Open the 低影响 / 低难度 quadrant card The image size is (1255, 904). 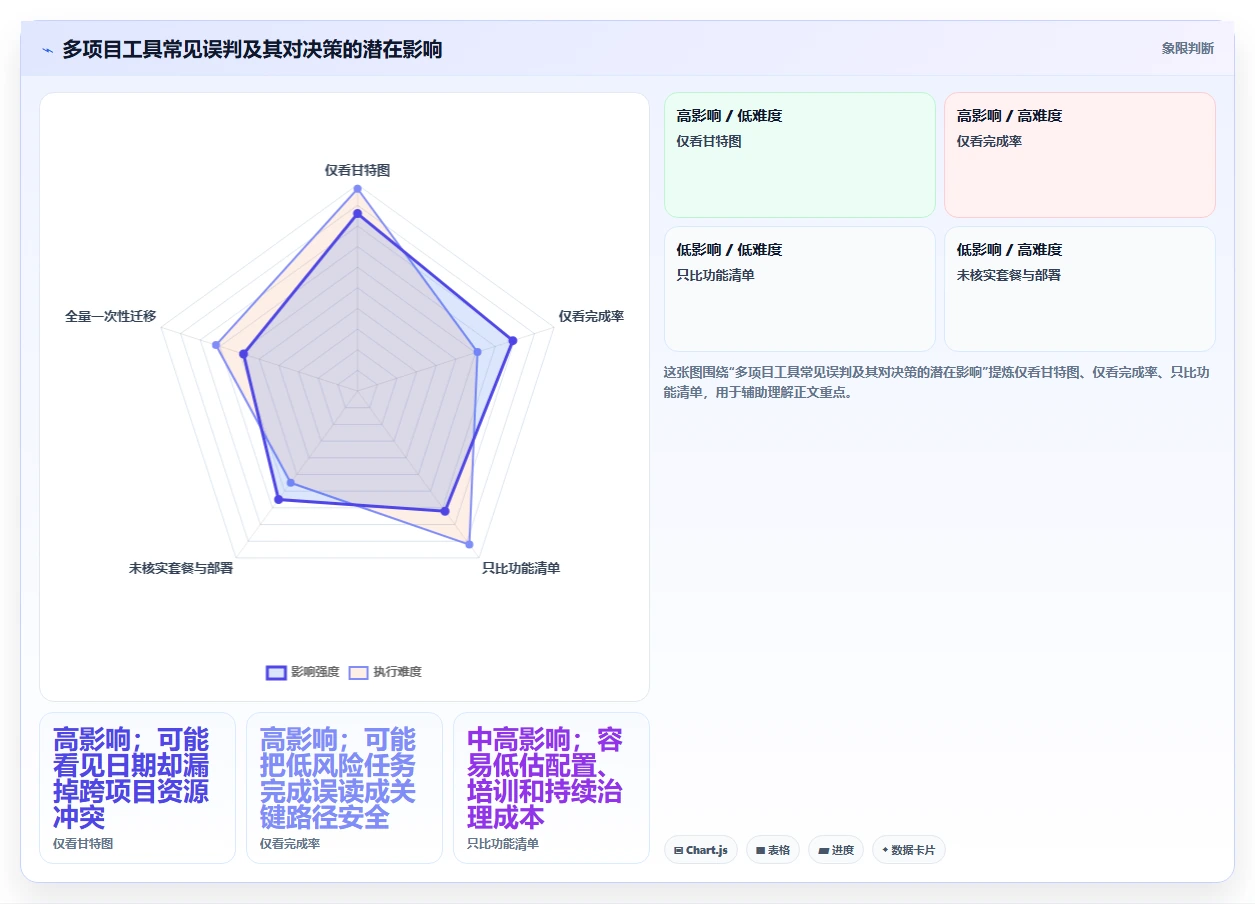[800, 289]
